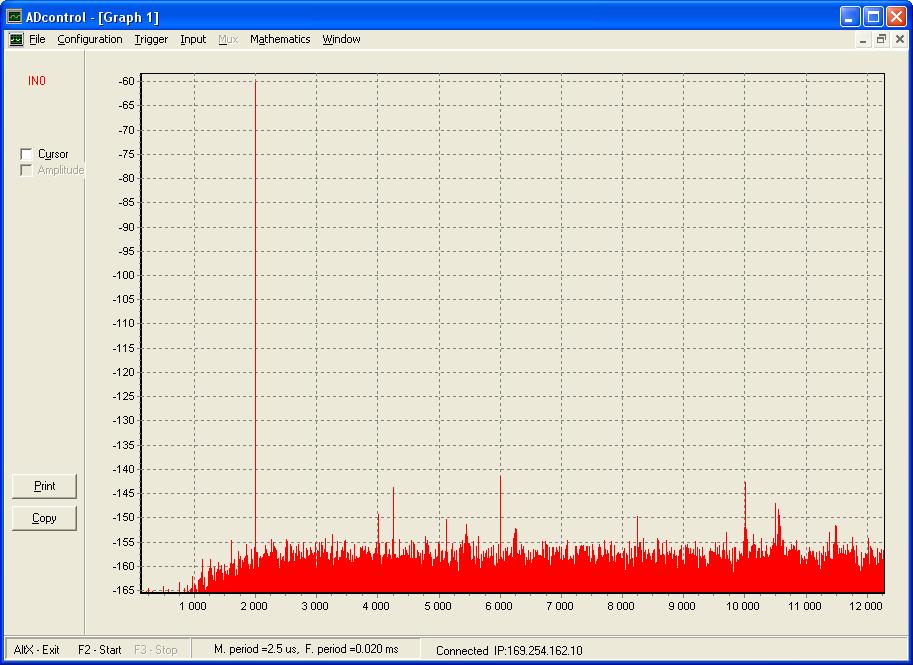913x665 pixels.
Task: Close the ADcontrol application window
Action: pos(896,17)
